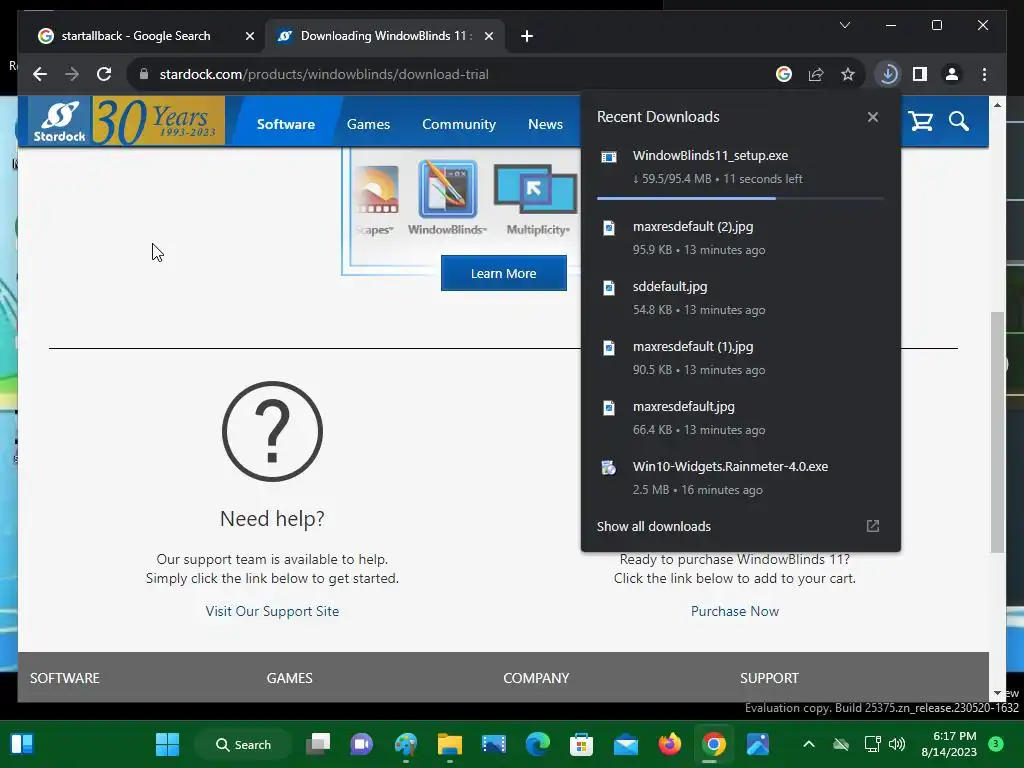Go back to the previous page
1024x768 pixels.
pos(40,74)
